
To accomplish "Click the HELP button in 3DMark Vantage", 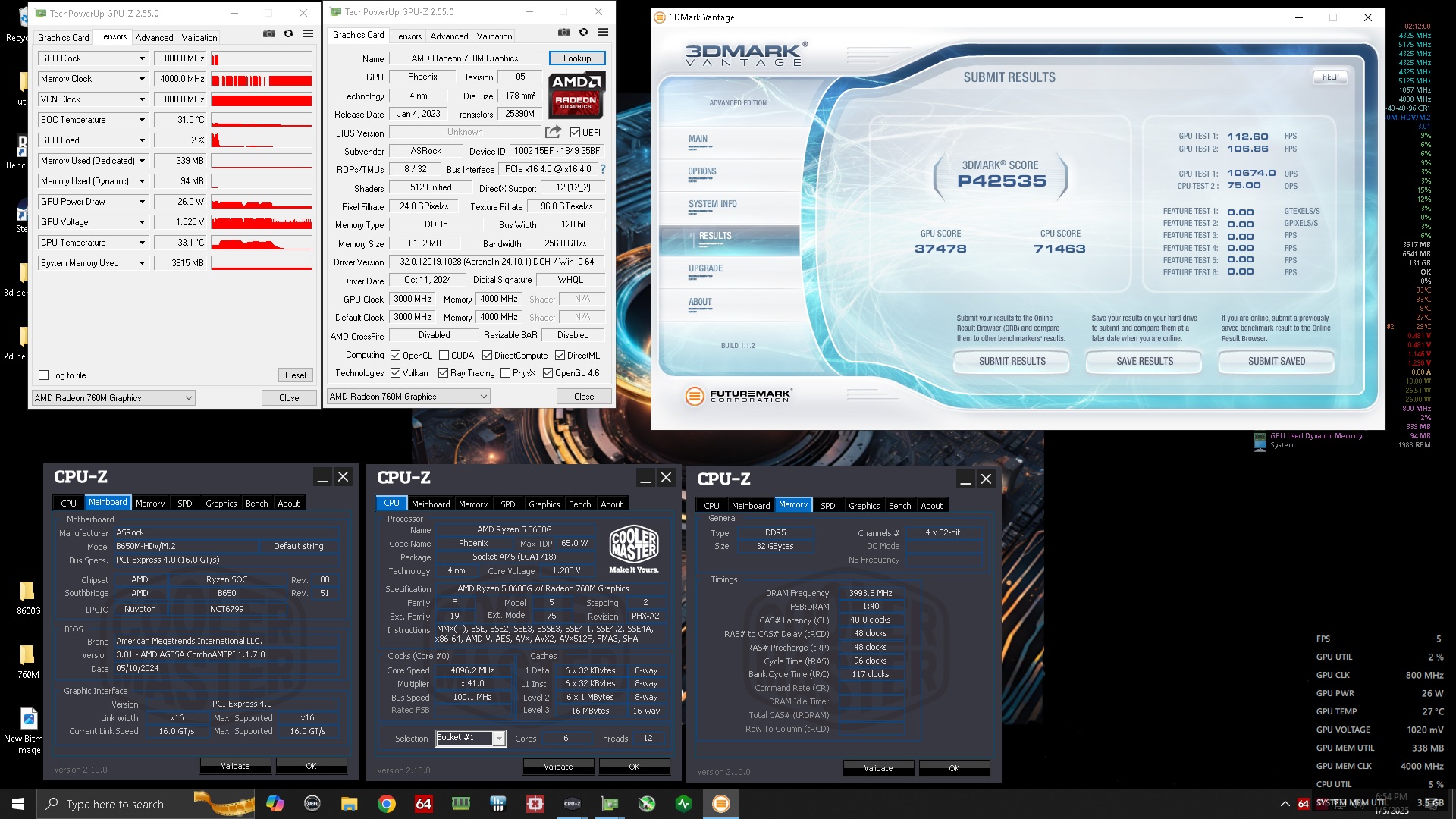I will tap(1330, 77).
